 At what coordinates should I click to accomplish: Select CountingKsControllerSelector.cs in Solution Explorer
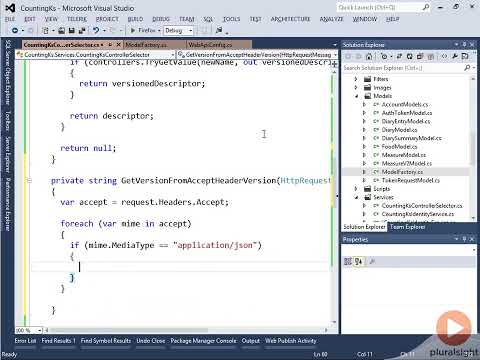pos(422,206)
